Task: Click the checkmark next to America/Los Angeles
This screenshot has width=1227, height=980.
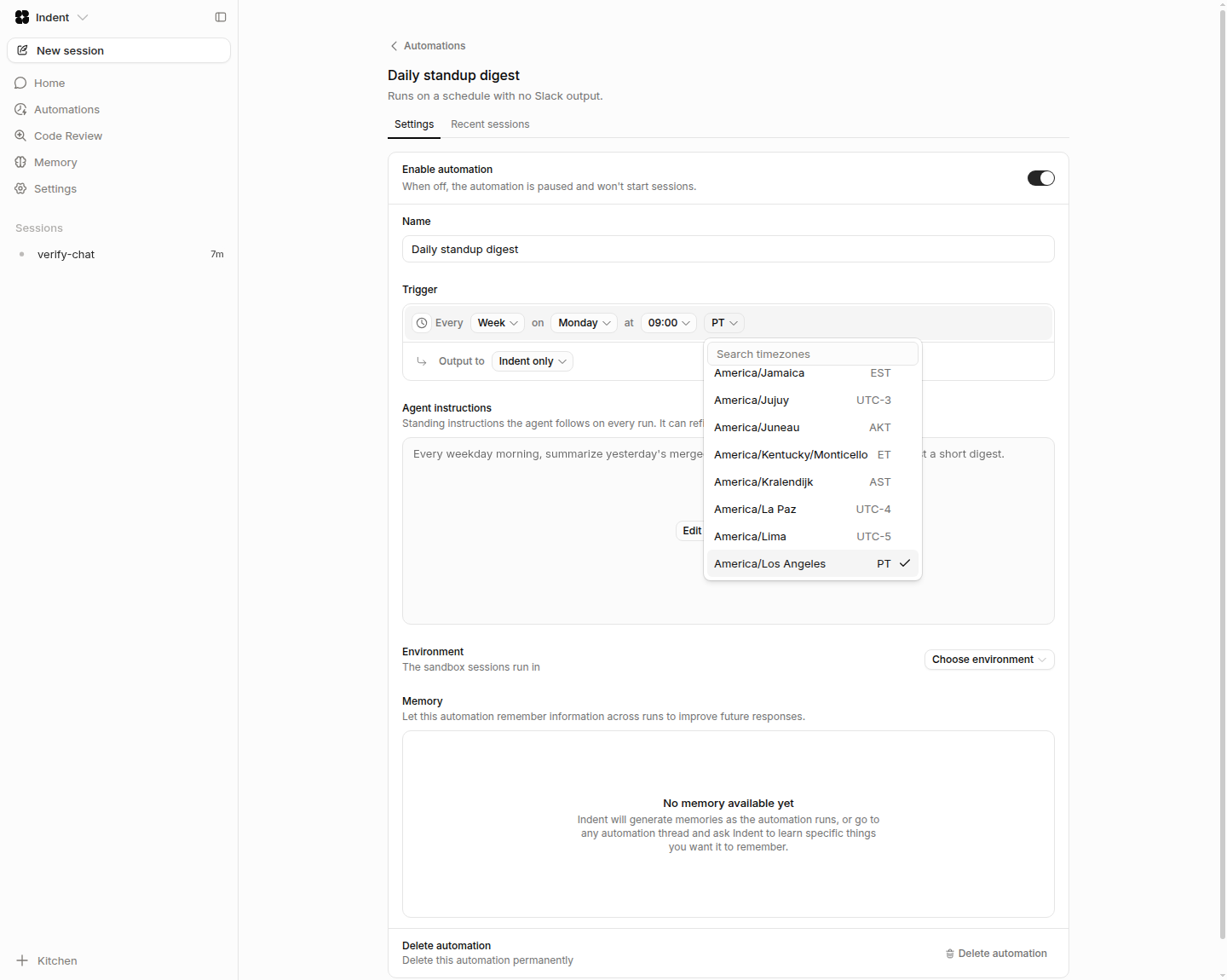Action: (905, 563)
